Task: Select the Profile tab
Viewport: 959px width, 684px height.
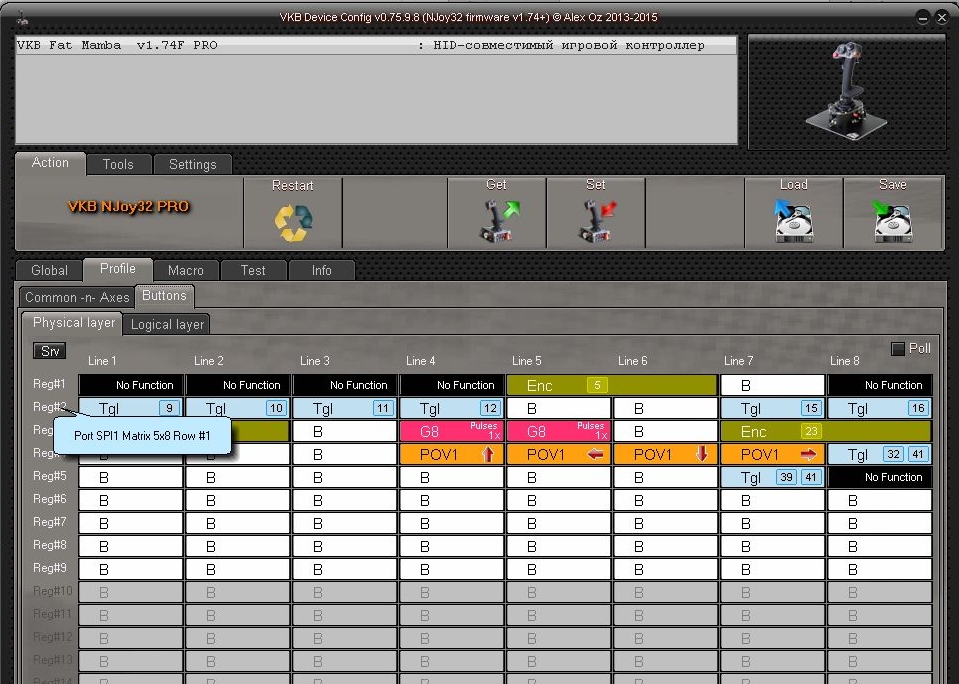Action: pyautogui.click(x=118, y=269)
